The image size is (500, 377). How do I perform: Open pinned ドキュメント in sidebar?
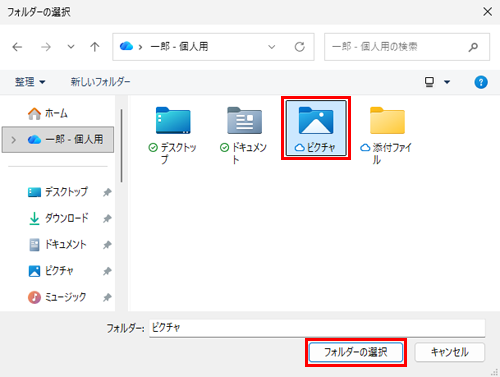click(x=57, y=244)
